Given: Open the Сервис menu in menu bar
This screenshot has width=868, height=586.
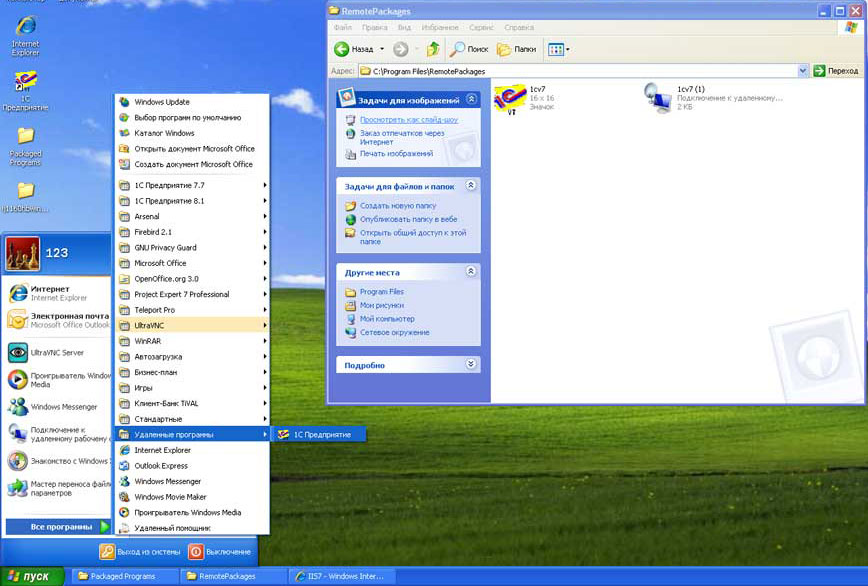Looking at the screenshot, I should [x=481, y=28].
